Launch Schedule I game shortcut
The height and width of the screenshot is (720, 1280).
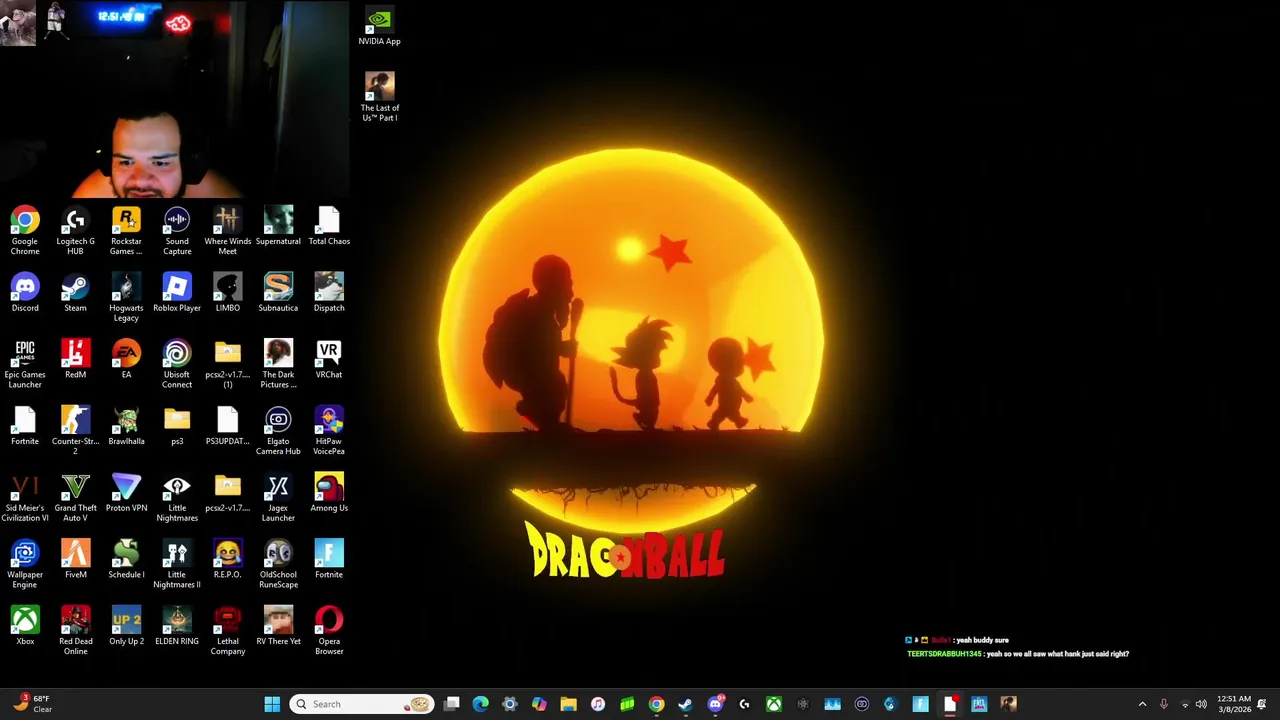pyautogui.click(x=126, y=560)
